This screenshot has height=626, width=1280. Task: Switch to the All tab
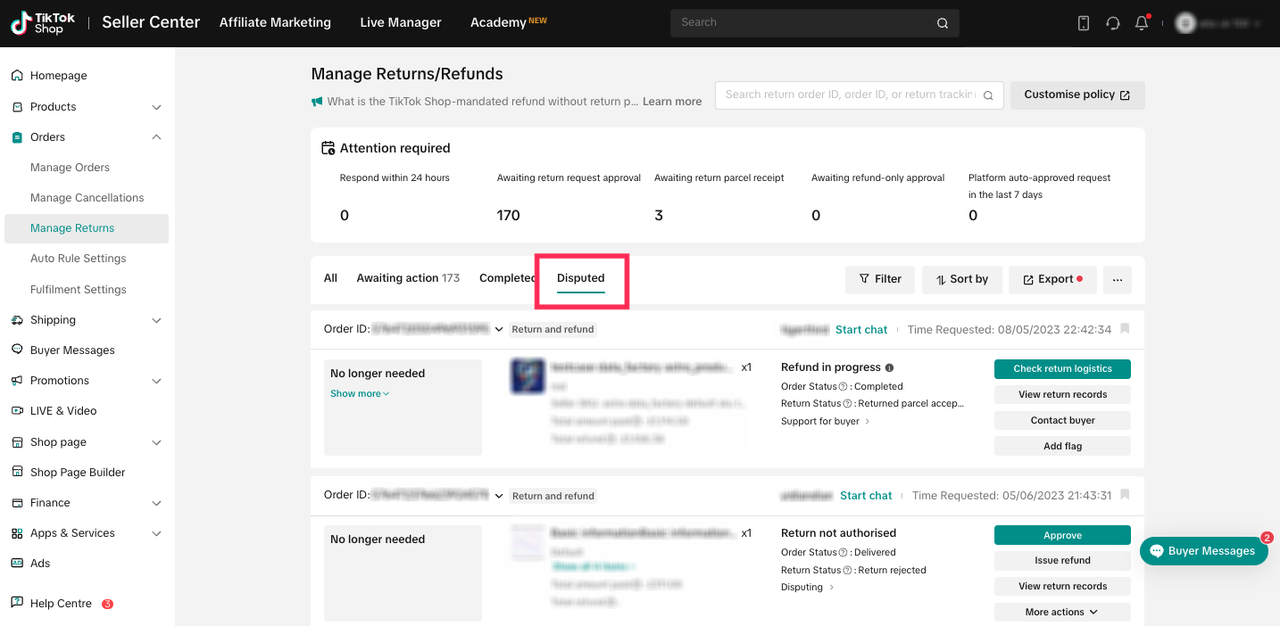click(330, 278)
